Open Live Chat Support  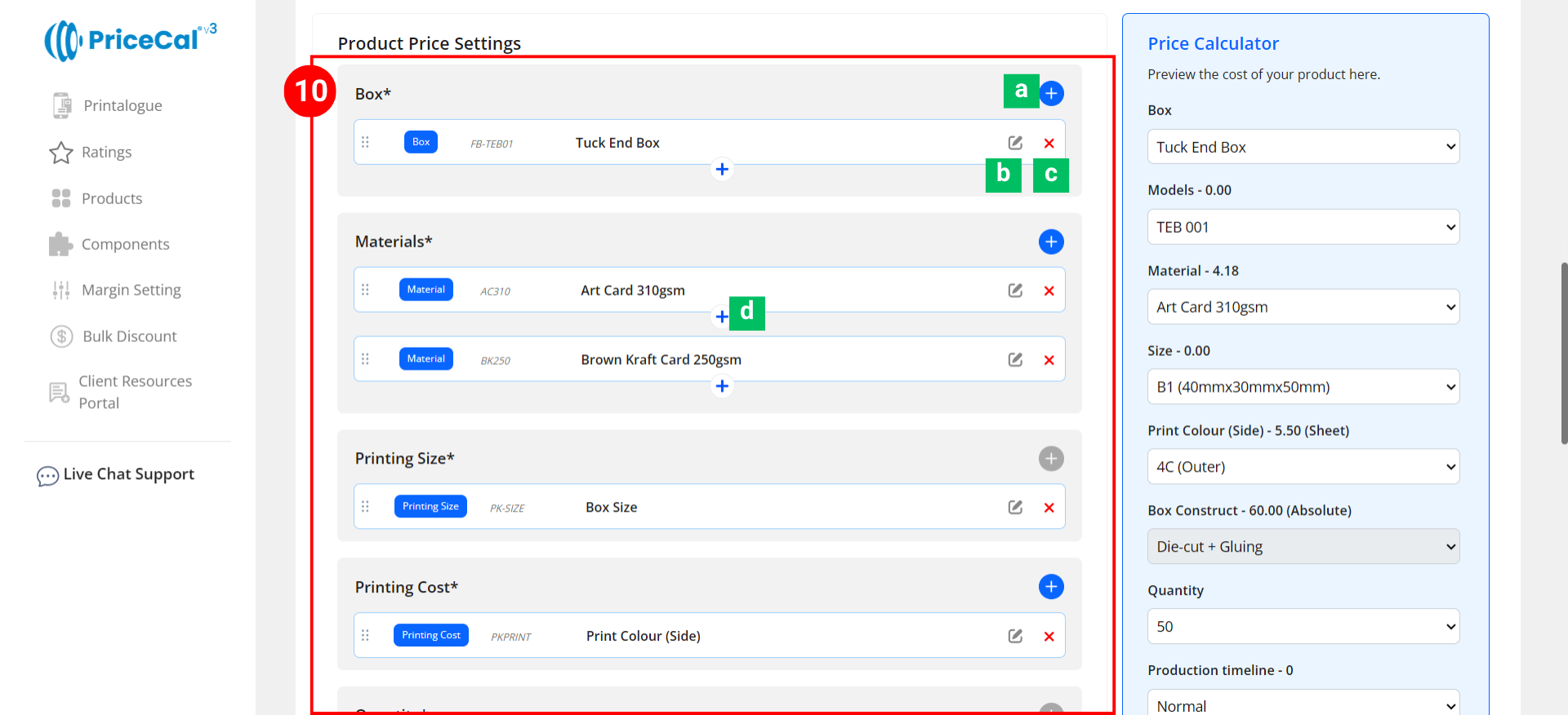tap(128, 474)
